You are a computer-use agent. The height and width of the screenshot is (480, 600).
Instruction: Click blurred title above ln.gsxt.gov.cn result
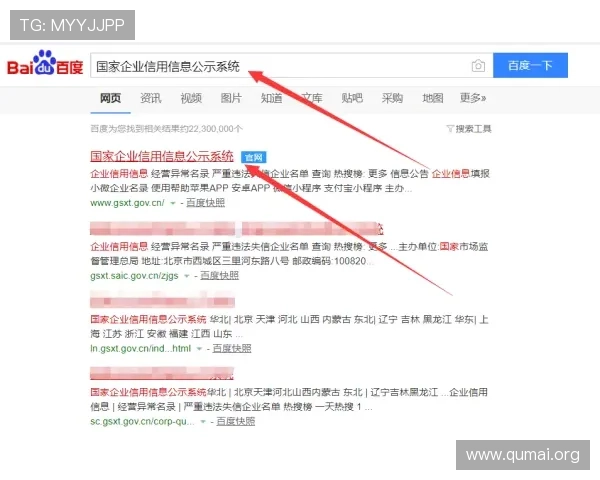162,301
